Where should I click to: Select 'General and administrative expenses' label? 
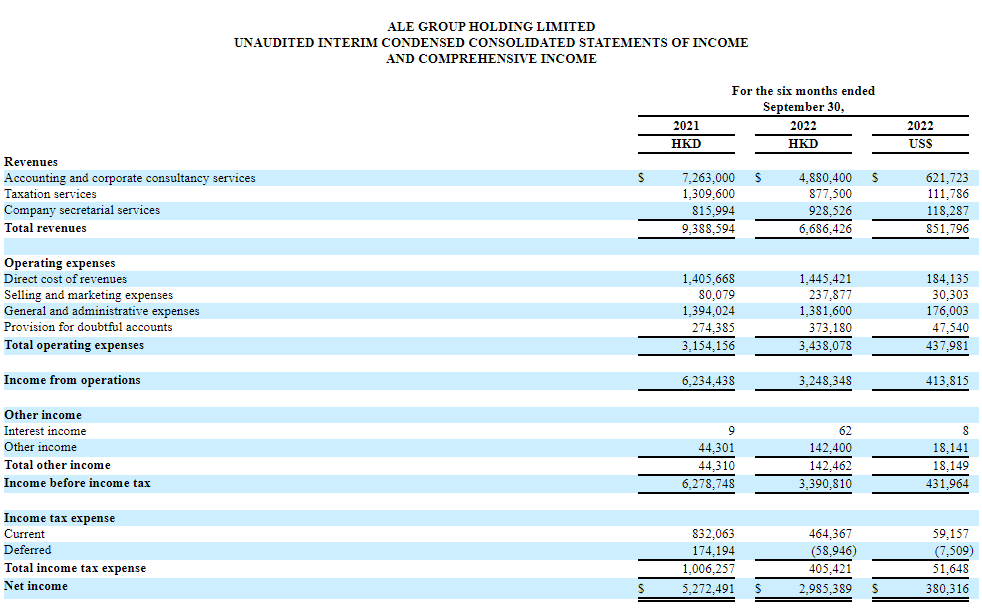pos(101,311)
